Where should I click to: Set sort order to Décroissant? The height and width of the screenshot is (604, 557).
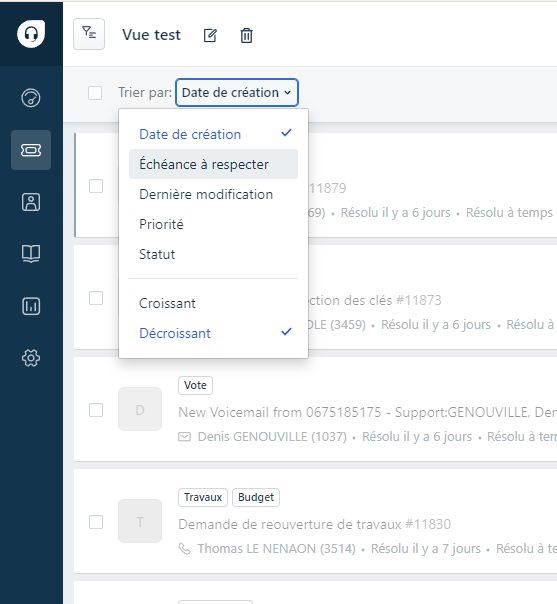coord(213,333)
